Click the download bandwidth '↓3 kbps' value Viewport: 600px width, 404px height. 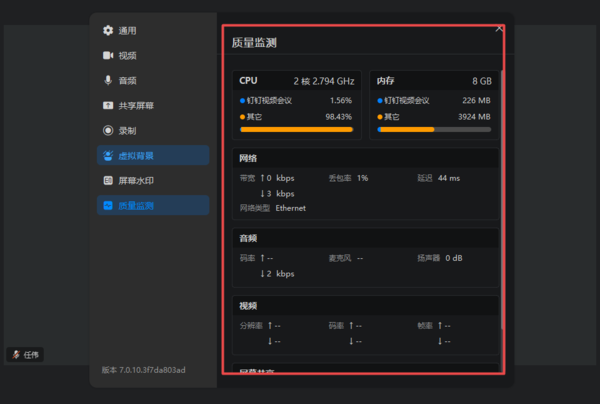[277, 194]
